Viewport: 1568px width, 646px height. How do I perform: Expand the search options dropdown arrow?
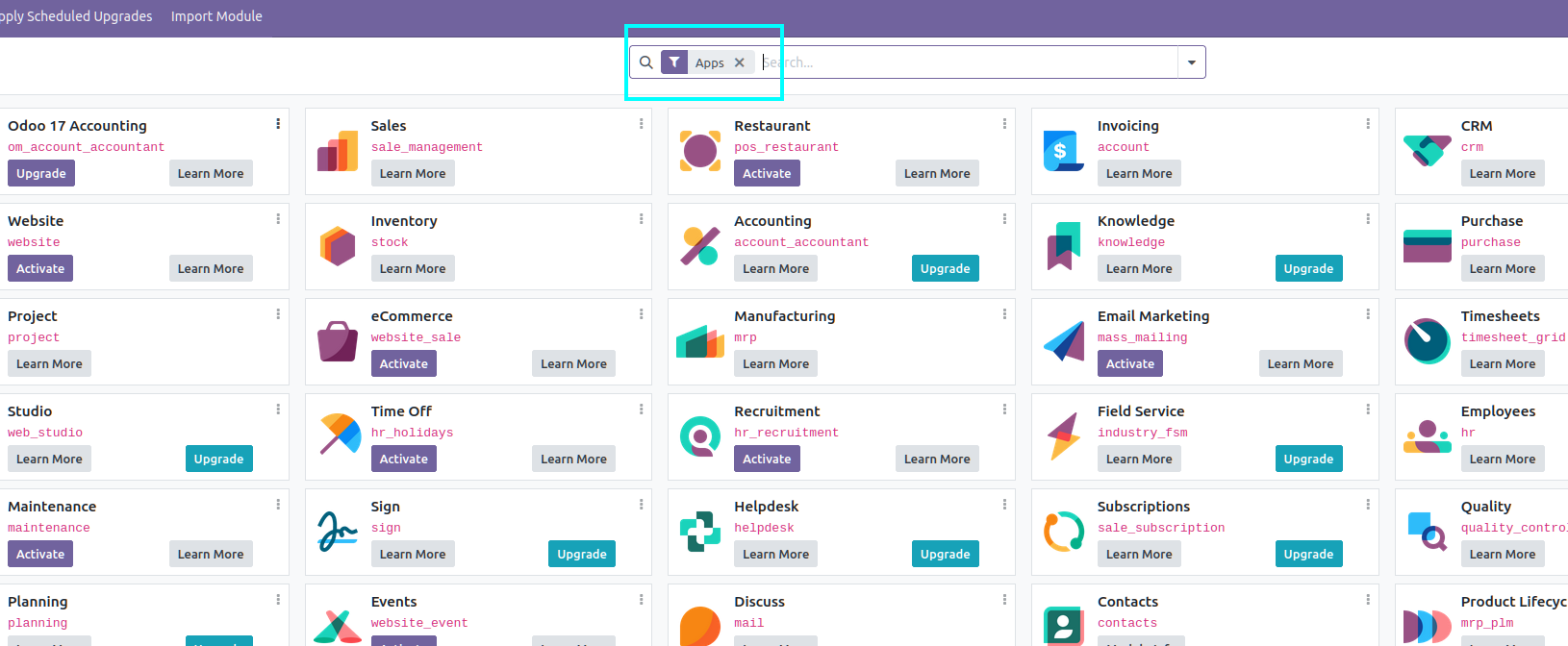coord(1192,62)
